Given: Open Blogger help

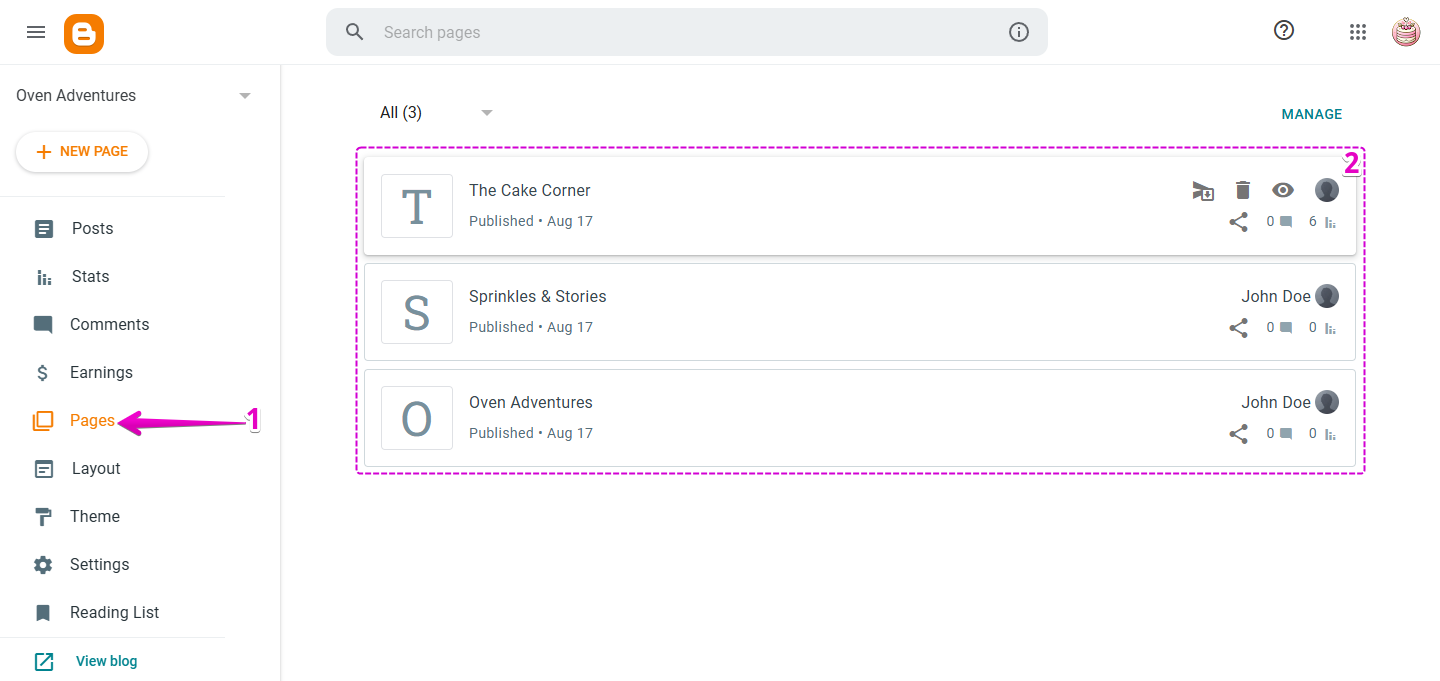Looking at the screenshot, I should point(1283,30).
